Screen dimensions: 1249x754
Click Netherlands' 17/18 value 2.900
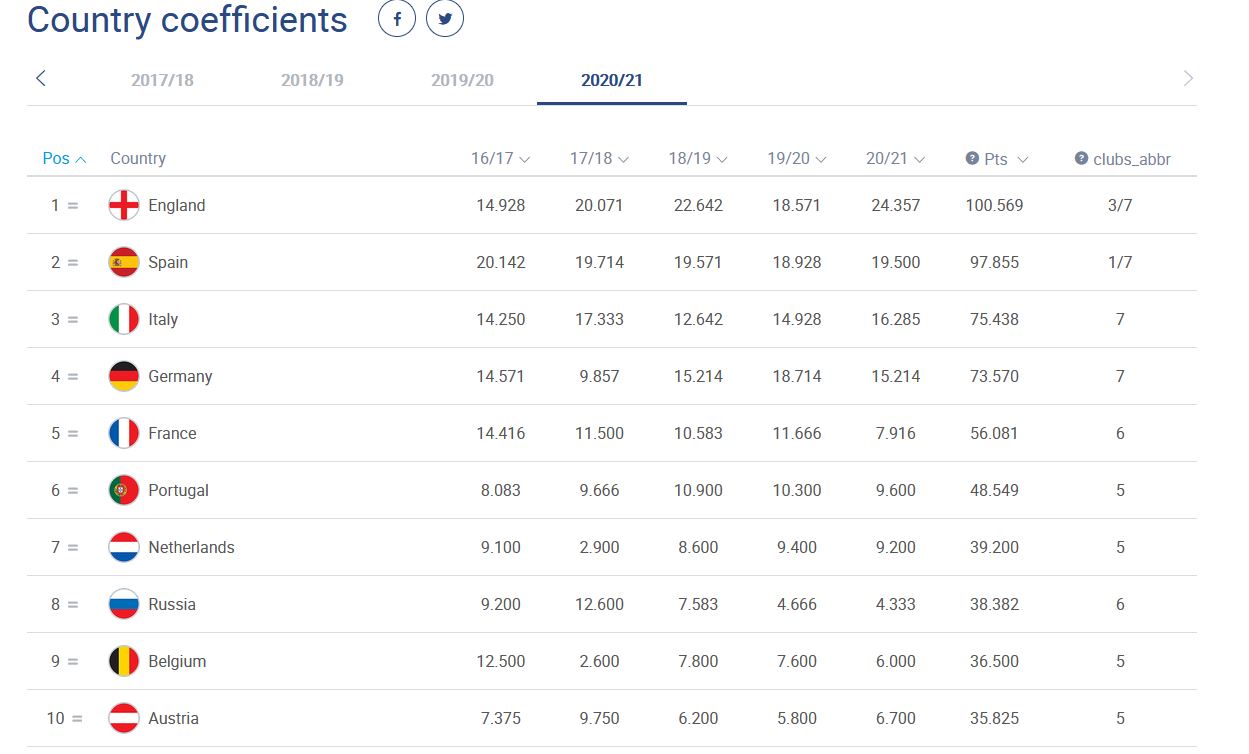pos(599,547)
